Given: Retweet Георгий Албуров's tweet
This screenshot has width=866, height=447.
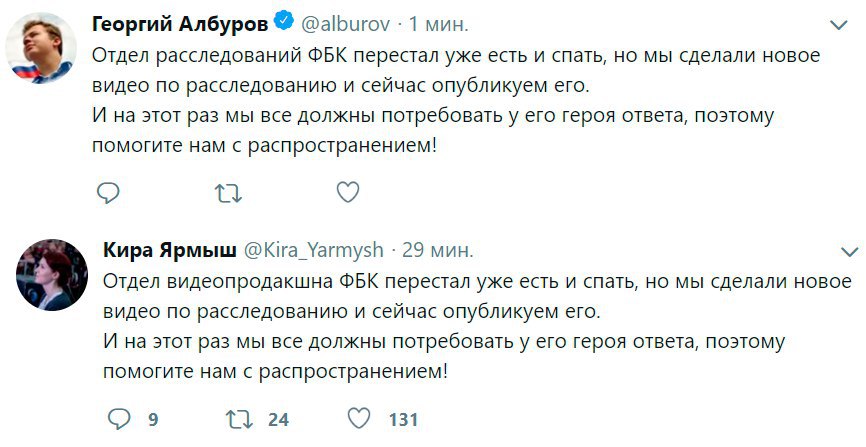Looking at the screenshot, I should coord(228,192).
